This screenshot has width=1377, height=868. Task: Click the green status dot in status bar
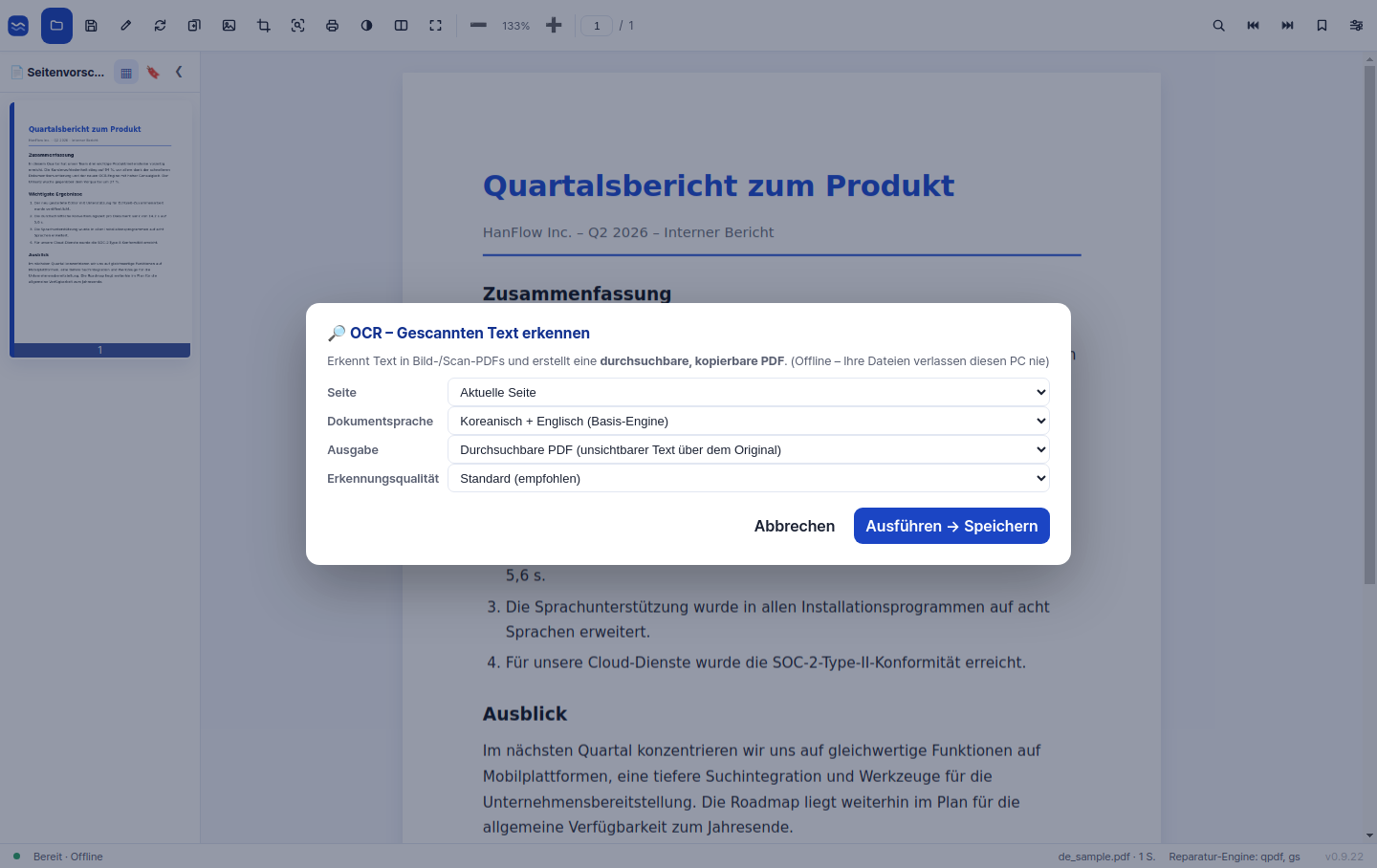[16, 857]
